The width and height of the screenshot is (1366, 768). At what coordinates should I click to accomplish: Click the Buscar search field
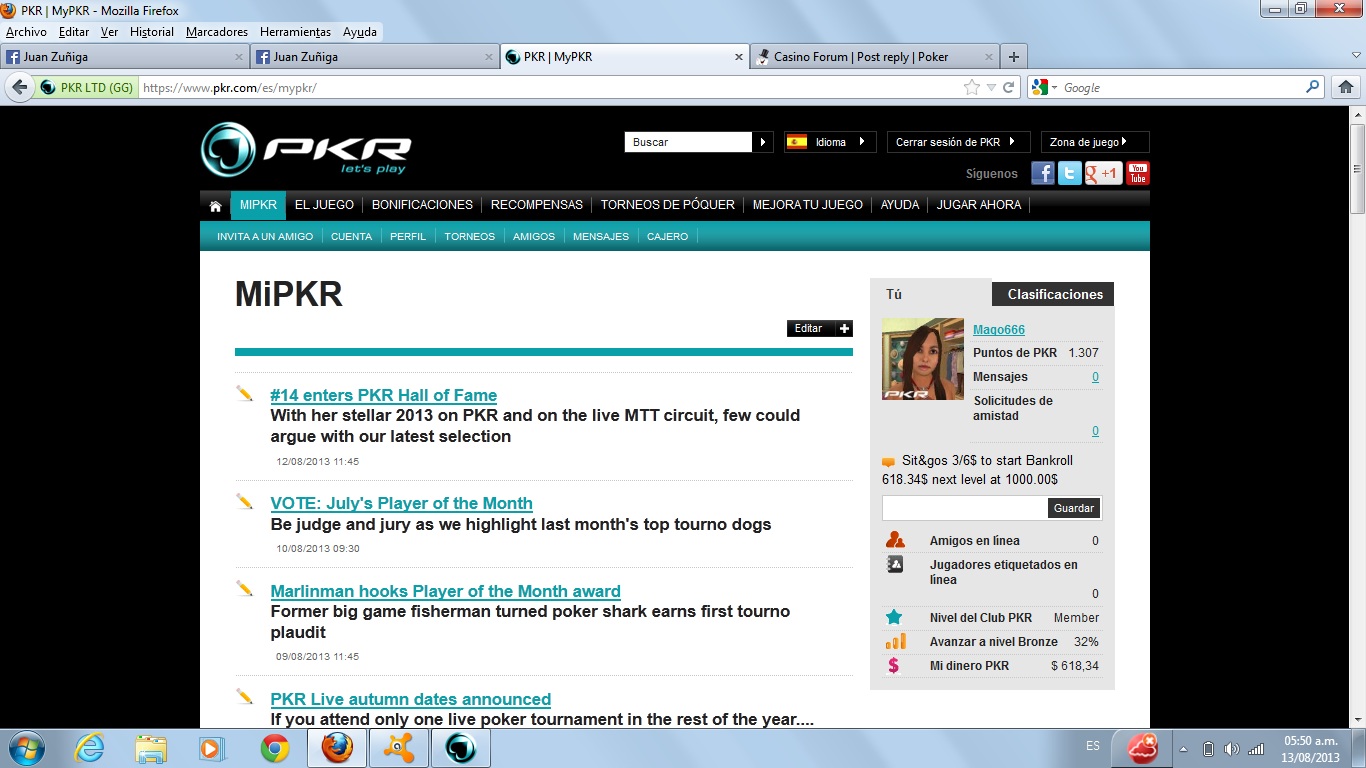(689, 142)
